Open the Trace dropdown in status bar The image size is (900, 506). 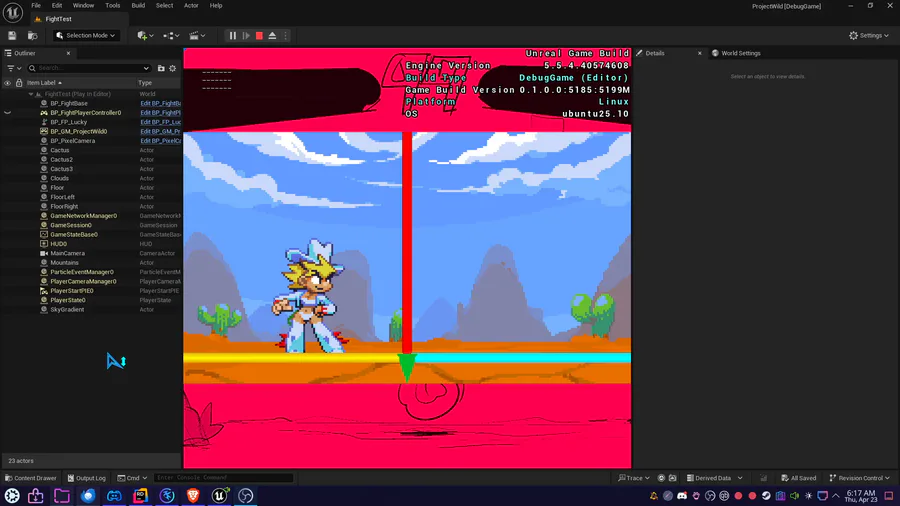(634, 478)
